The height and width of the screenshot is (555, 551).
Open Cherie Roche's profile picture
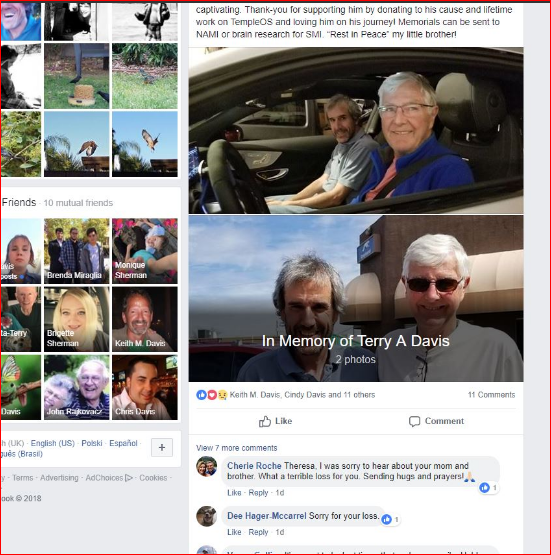(207, 467)
